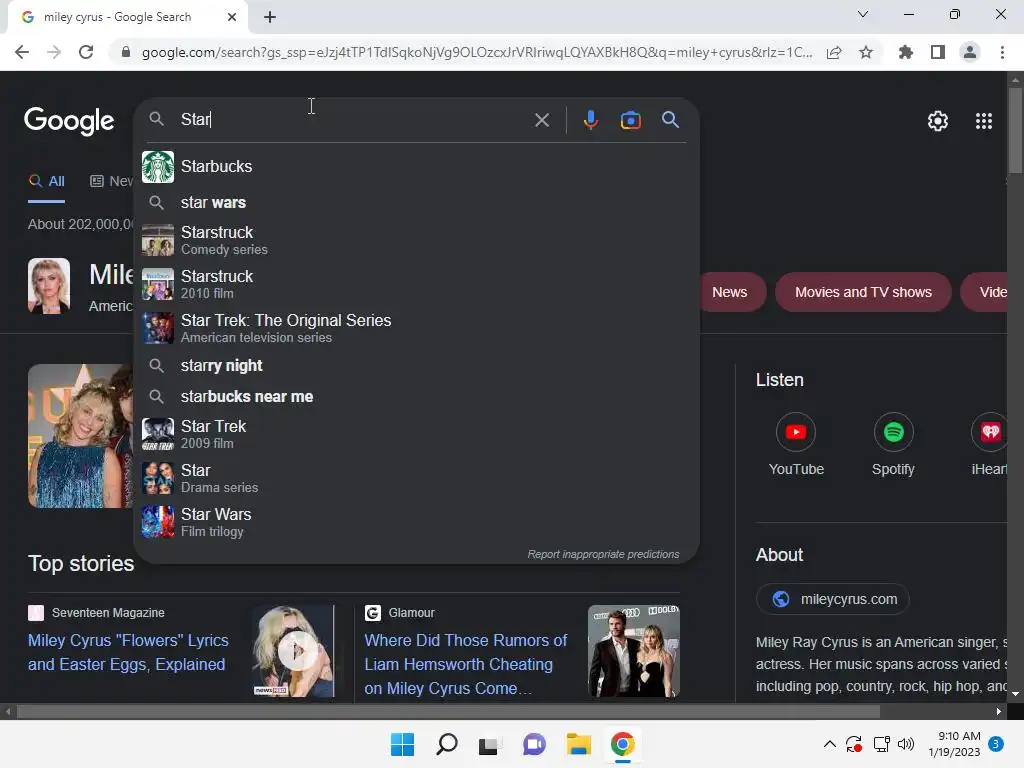Open Liam Hemsworth cheating rumors article
This screenshot has height=768, width=1024.
coord(466,664)
